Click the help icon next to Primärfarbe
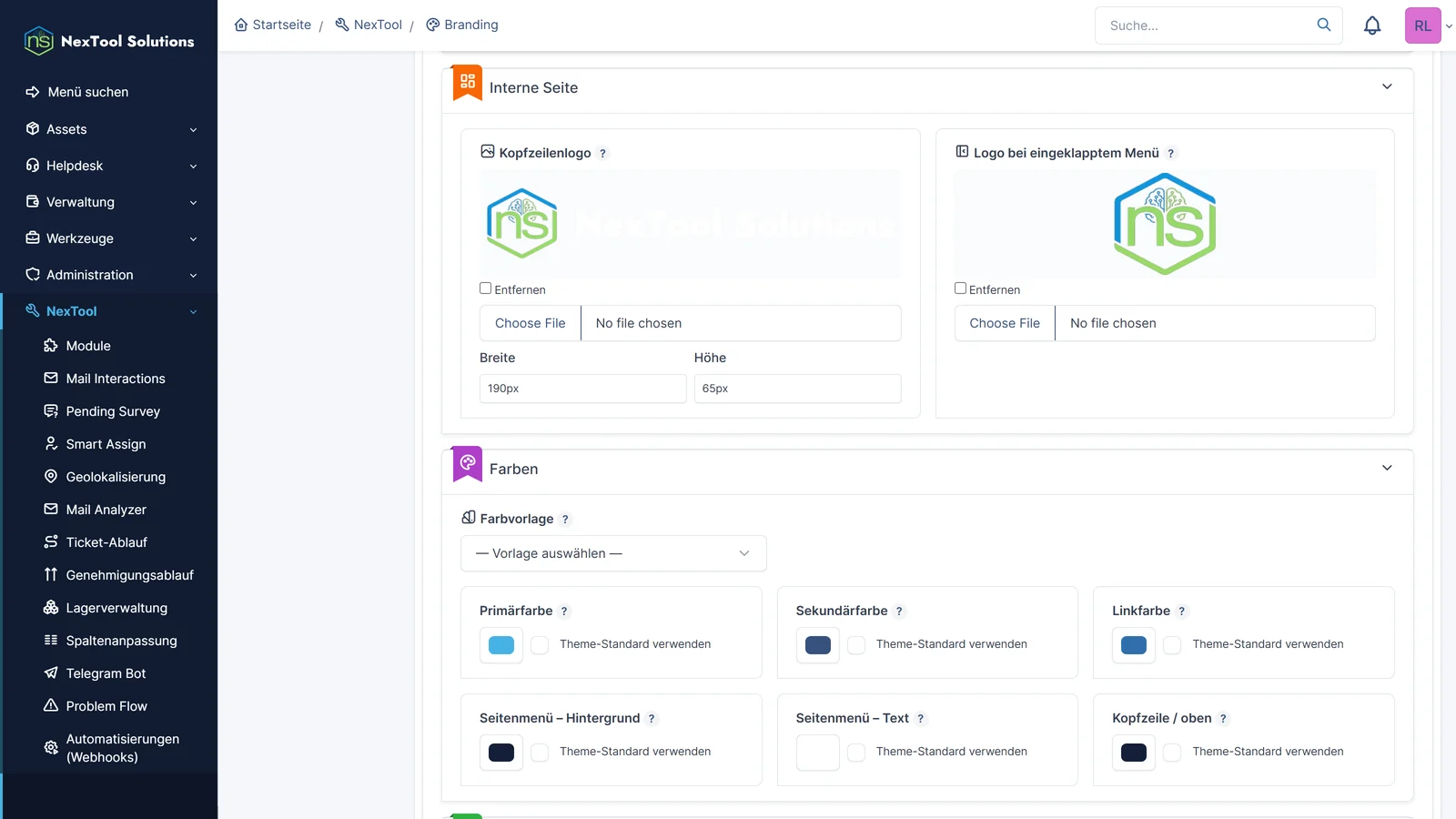 tap(564, 612)
